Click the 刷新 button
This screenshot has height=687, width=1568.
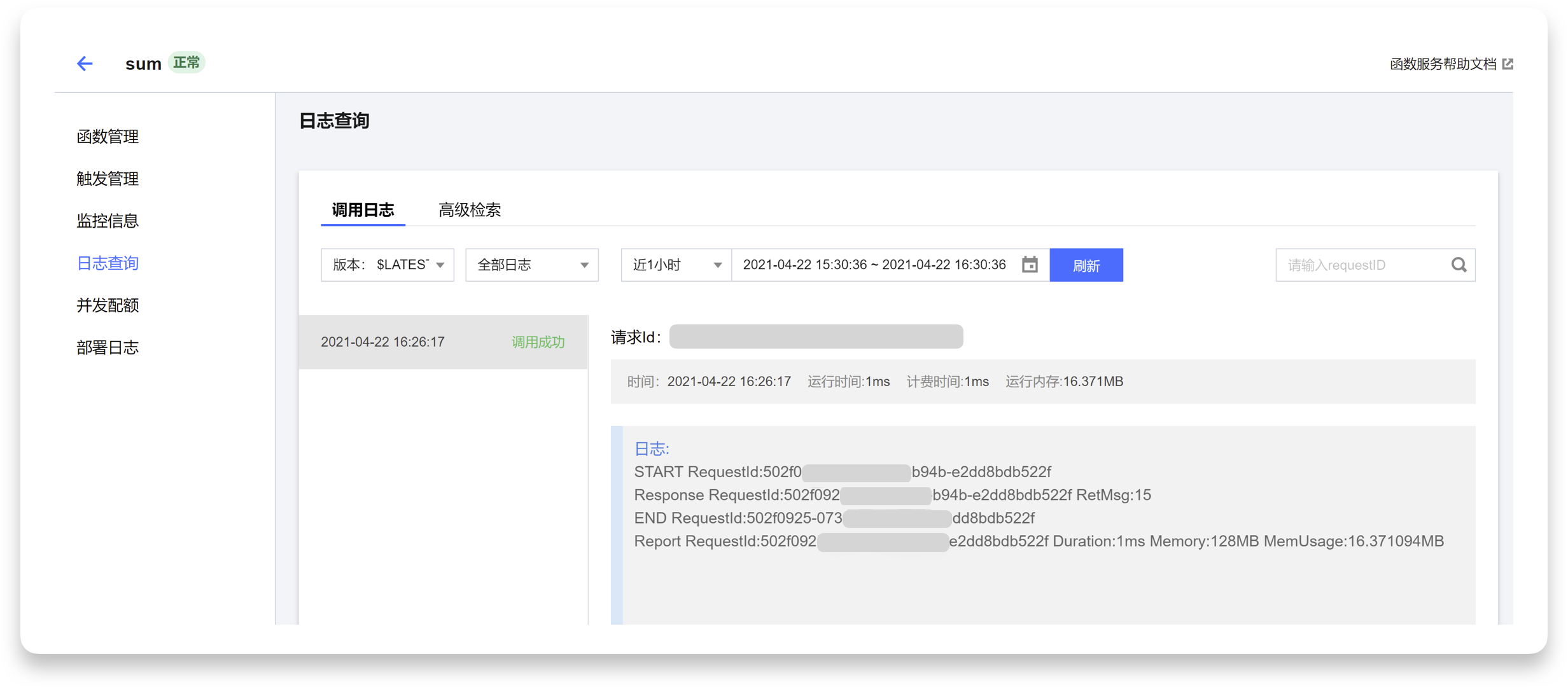point(1086,265)
